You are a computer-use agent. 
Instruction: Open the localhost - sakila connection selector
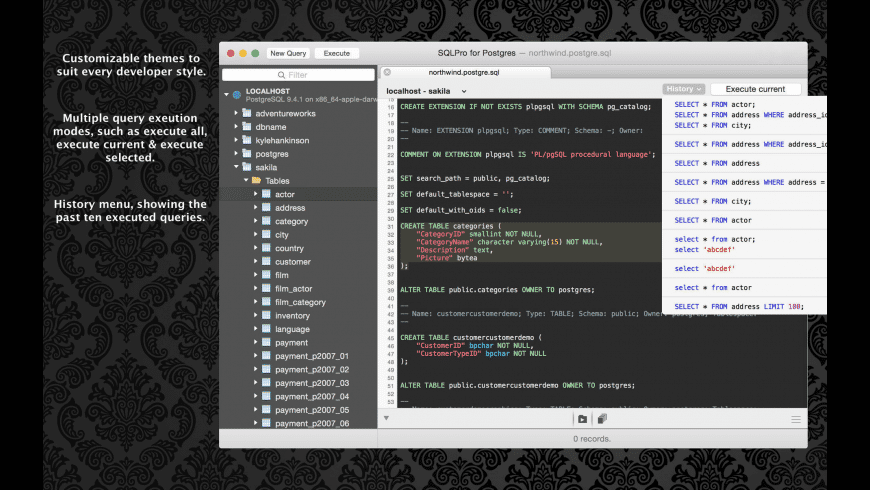pyautogui.click(x=426, y=91)
